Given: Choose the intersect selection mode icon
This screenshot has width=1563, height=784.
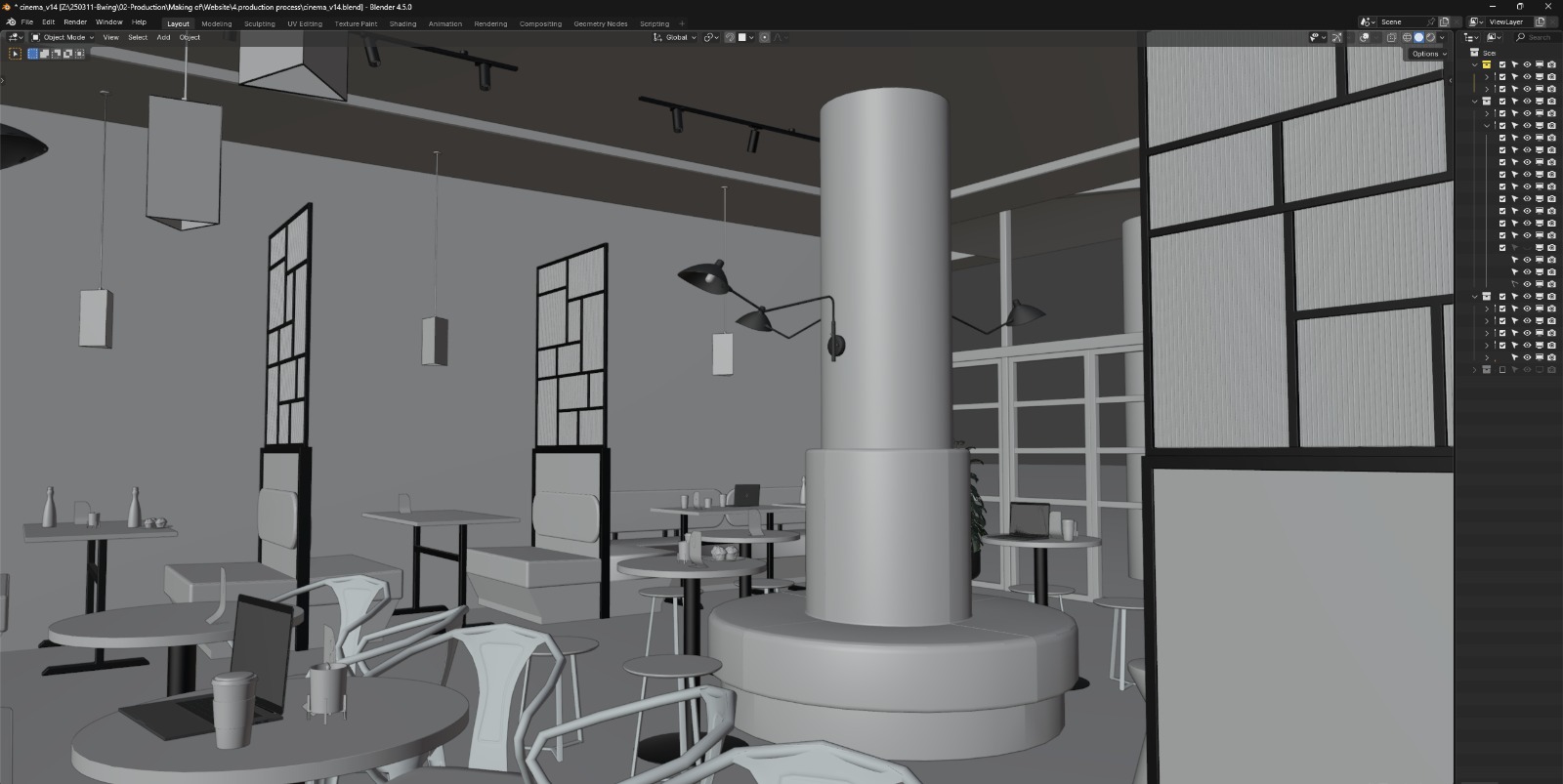Looking at the screenshot, I should click(79, 54).
